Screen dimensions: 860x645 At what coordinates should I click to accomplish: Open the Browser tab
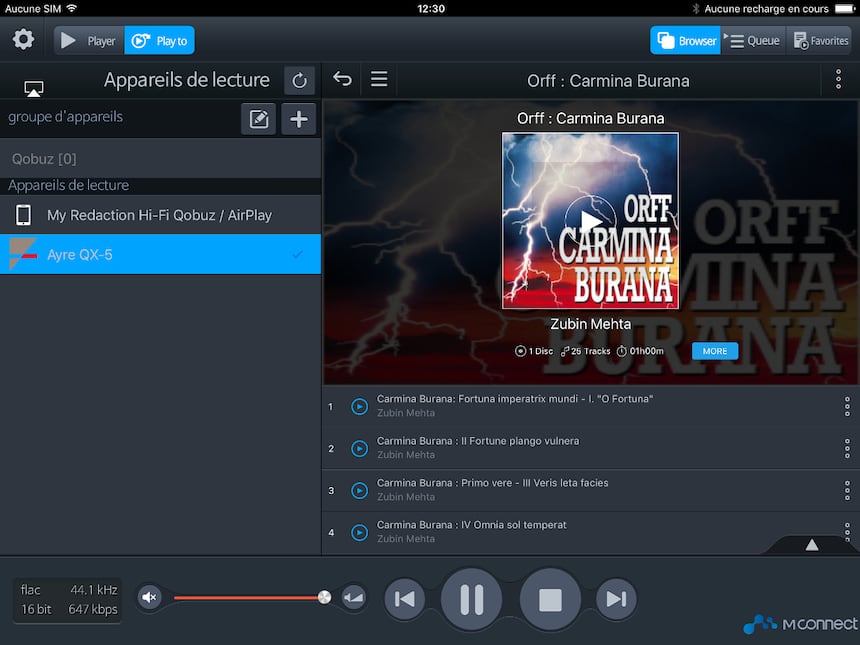click(685, 41)
